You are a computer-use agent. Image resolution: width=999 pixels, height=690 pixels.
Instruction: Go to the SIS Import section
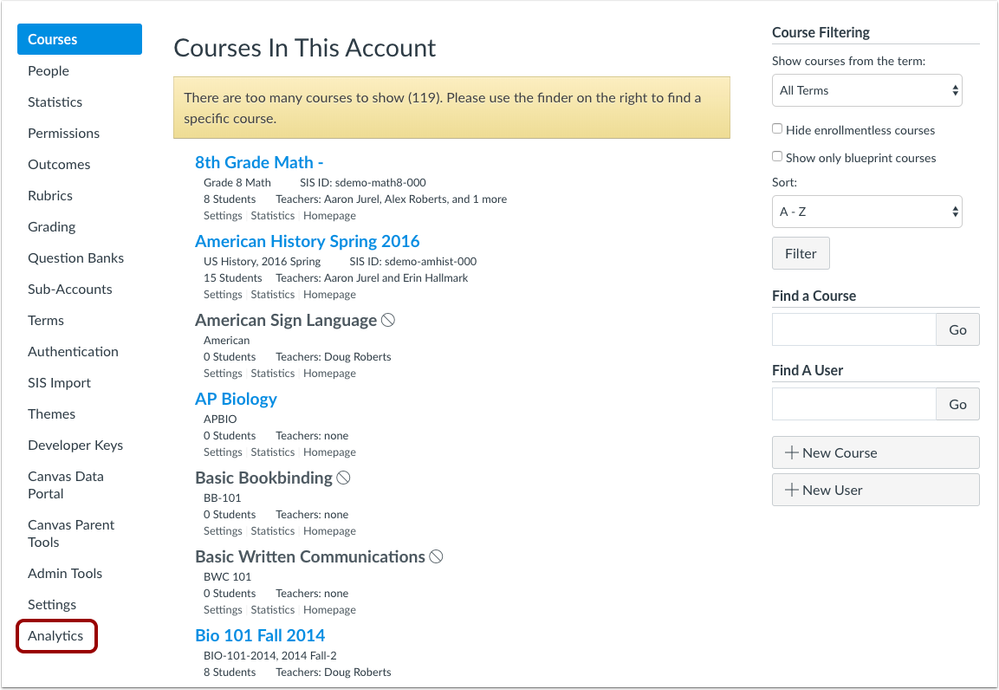[x=58, y=382]
